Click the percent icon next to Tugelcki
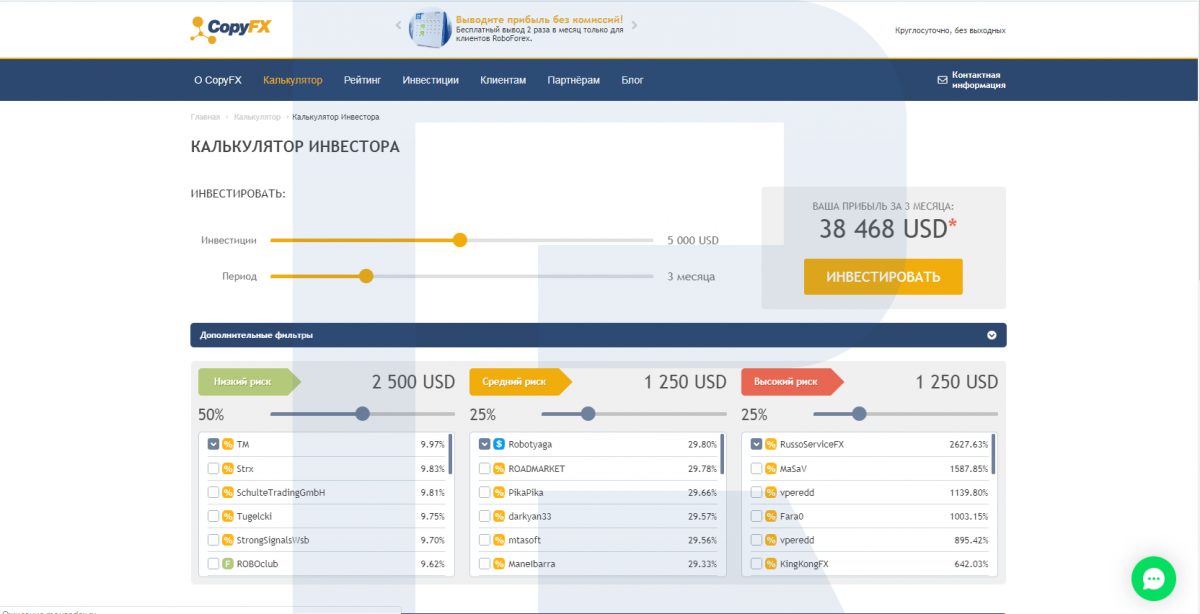Viewport: 1200px width, 614px height. 228,516
